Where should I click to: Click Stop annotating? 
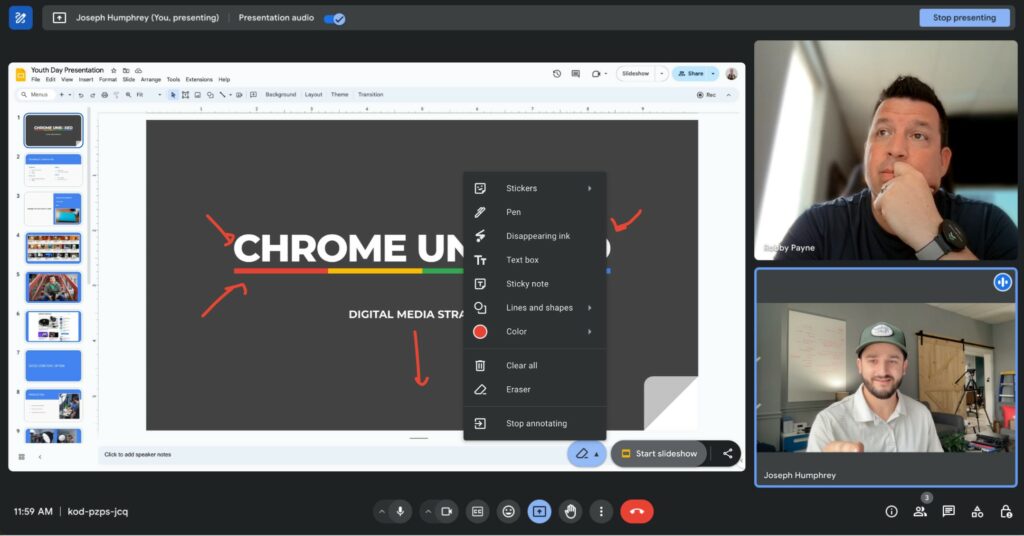(534, 423)
